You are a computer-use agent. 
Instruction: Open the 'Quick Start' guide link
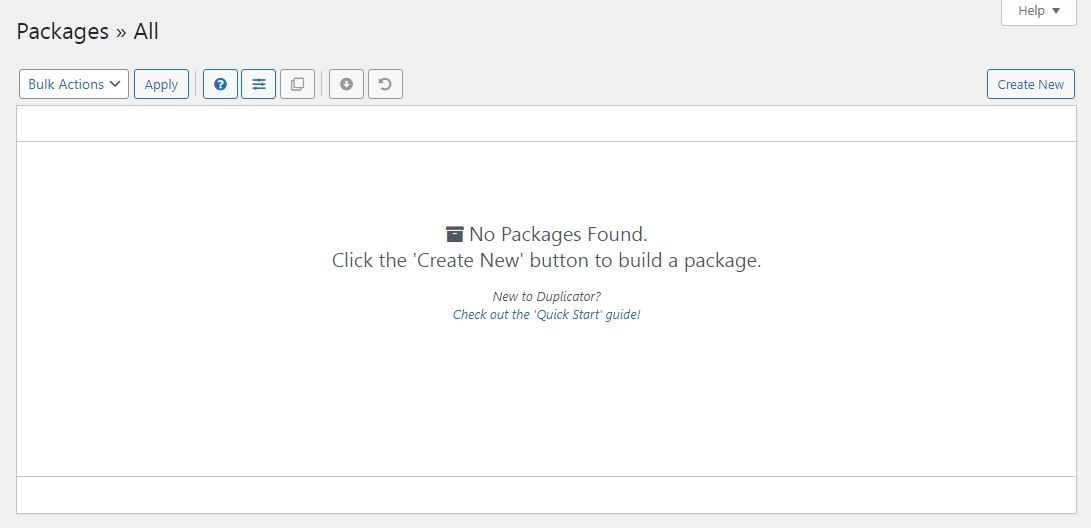(546, 314)
